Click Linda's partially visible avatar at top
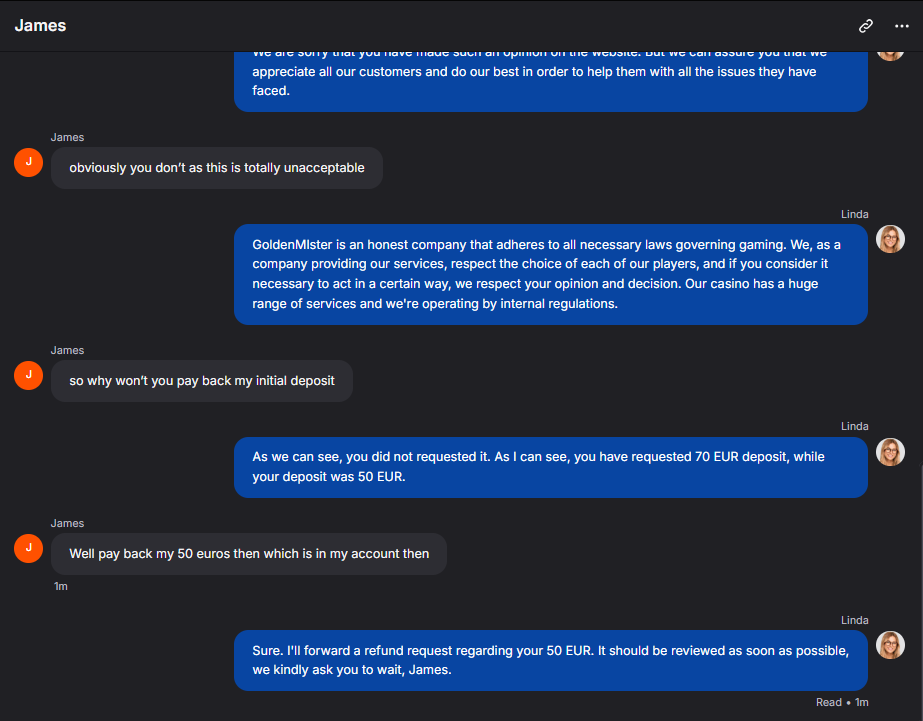This screenshot has width=923, height=721. tap(890, 56)
